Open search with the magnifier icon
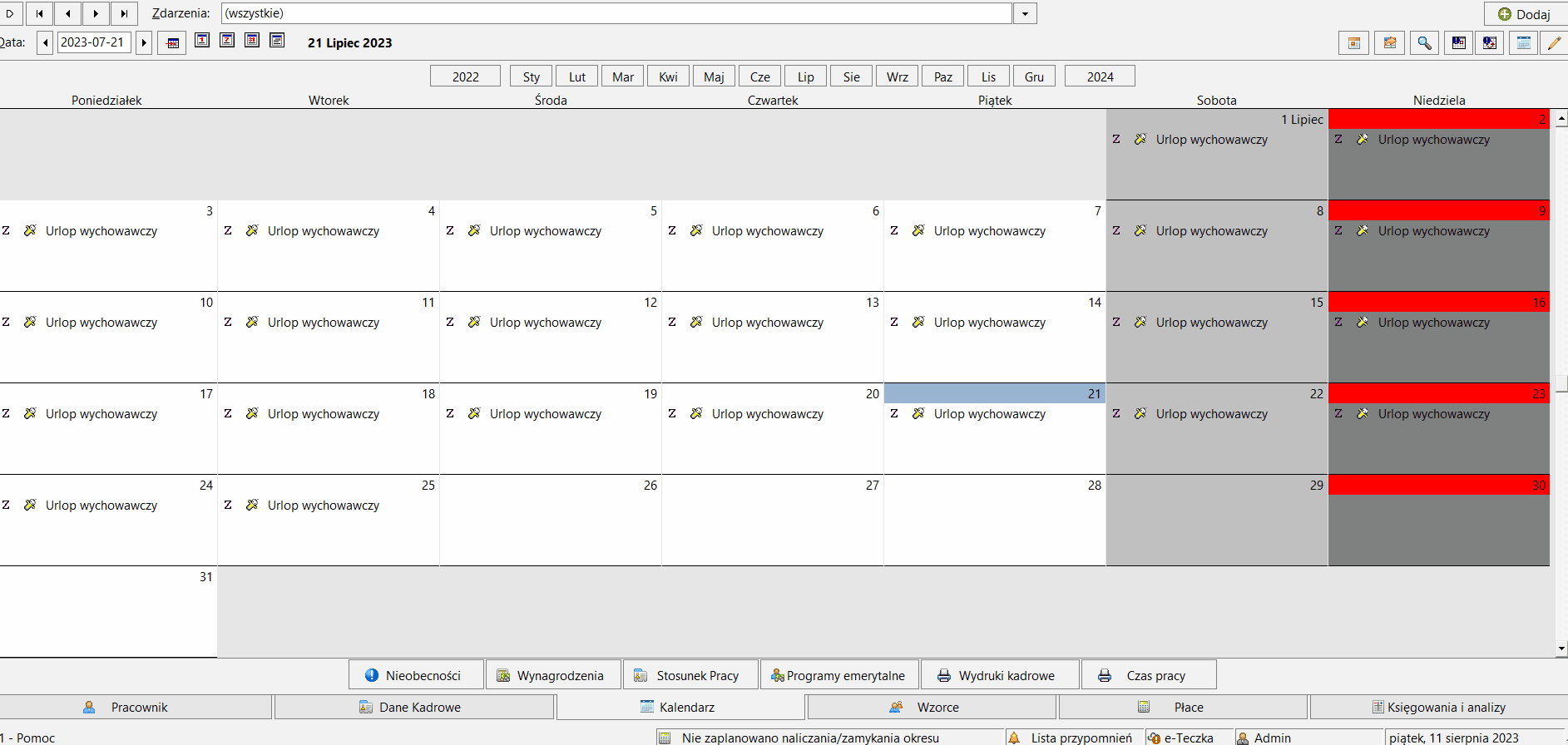 pyautogui.click(x=1424, y=43)
